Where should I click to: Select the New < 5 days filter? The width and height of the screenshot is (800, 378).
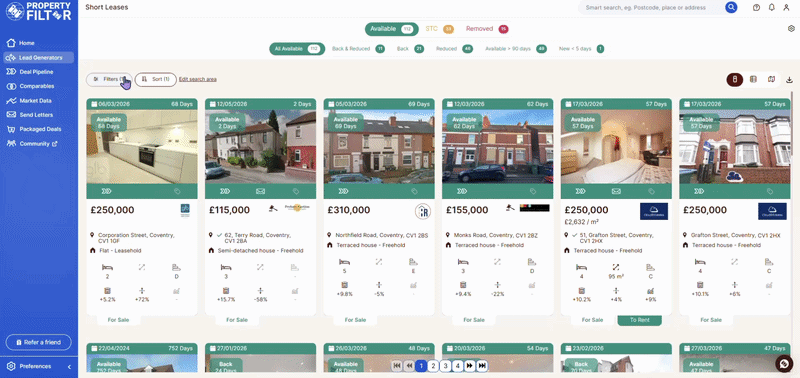point(581,49)
